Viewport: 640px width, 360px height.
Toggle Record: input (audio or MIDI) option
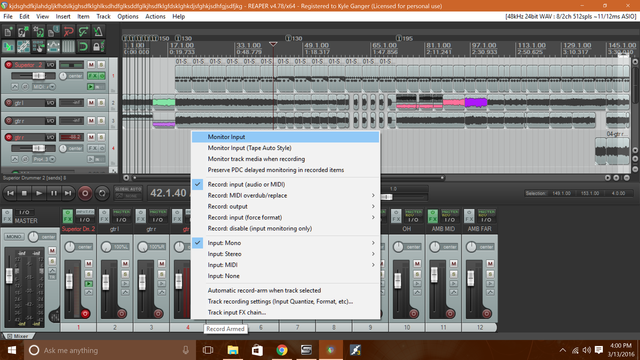coord(285,184)
